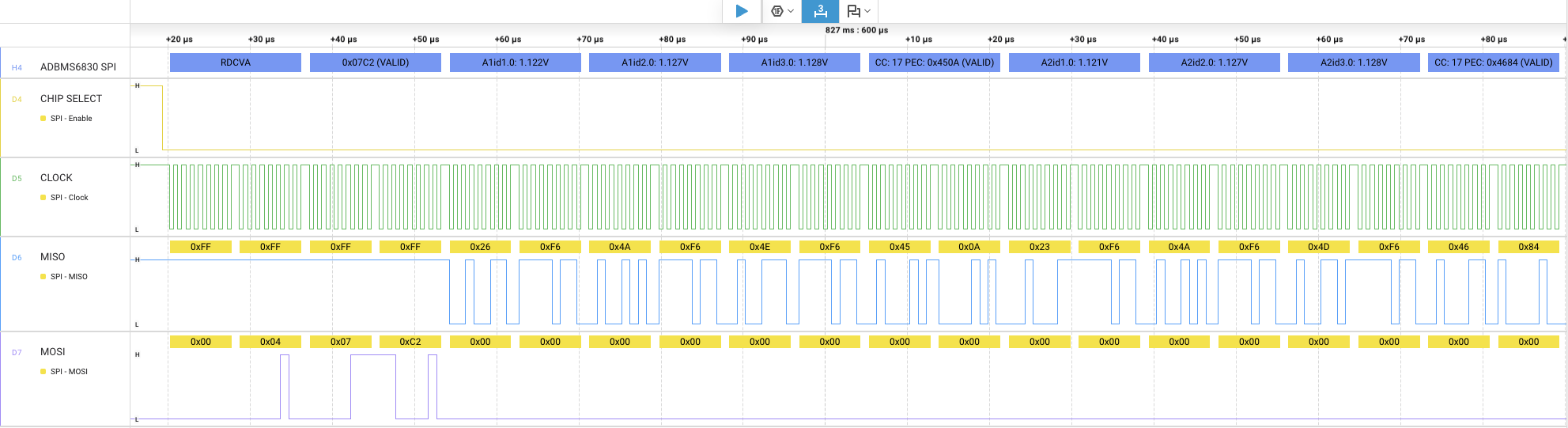The height and width of the screenshot is (428, 1568).
Task: Click the CHIP SELECT channel name
Action: tap(71, 99)
